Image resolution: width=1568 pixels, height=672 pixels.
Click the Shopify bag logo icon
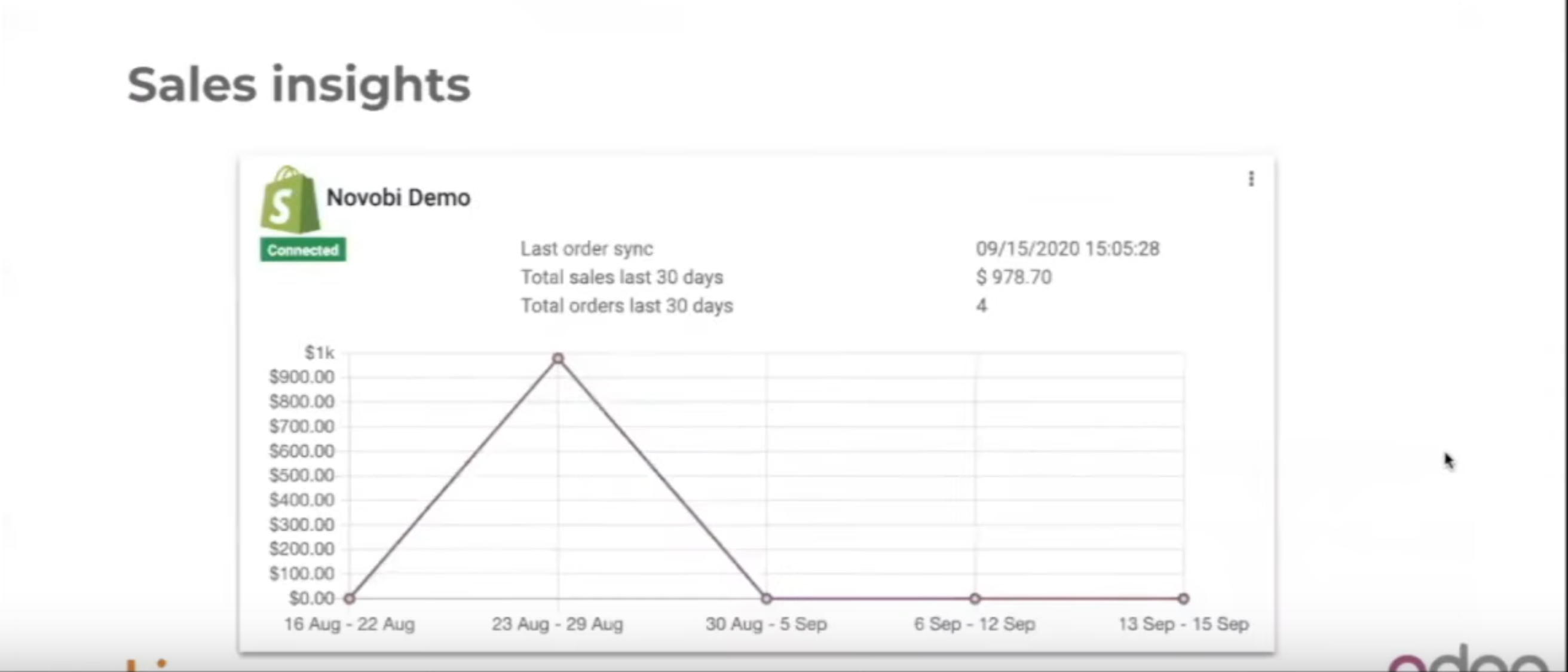[x=290, y=200]
